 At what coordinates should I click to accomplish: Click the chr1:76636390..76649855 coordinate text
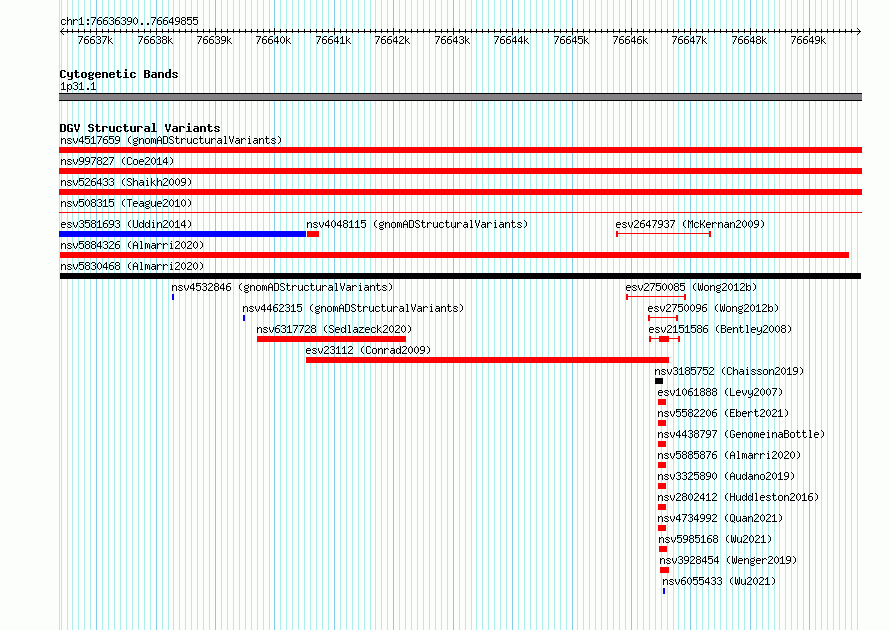(129, 21)
